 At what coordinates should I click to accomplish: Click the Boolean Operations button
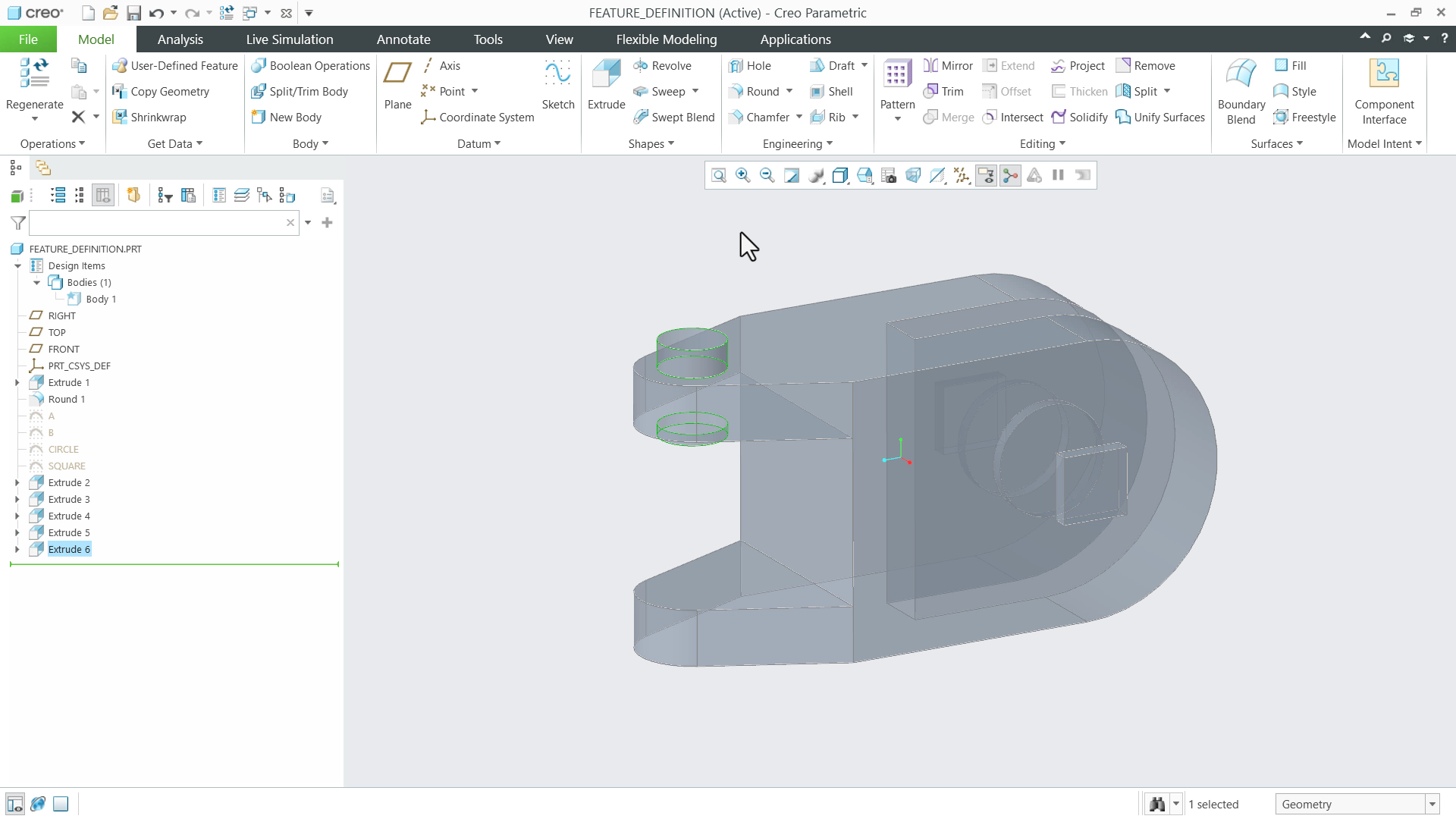pyautogui.click(x=311, y=66)
